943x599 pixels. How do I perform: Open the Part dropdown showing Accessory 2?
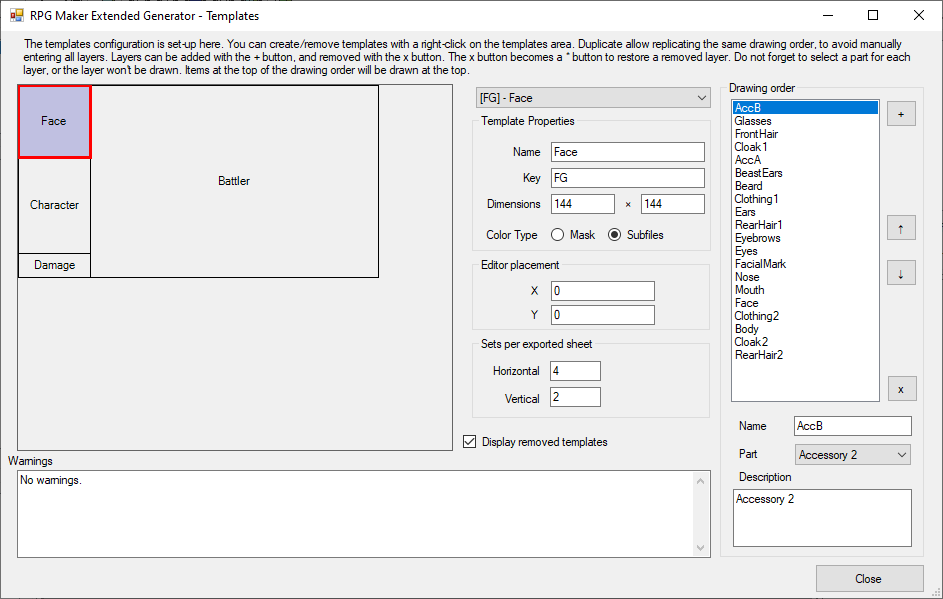pos(852,454)
